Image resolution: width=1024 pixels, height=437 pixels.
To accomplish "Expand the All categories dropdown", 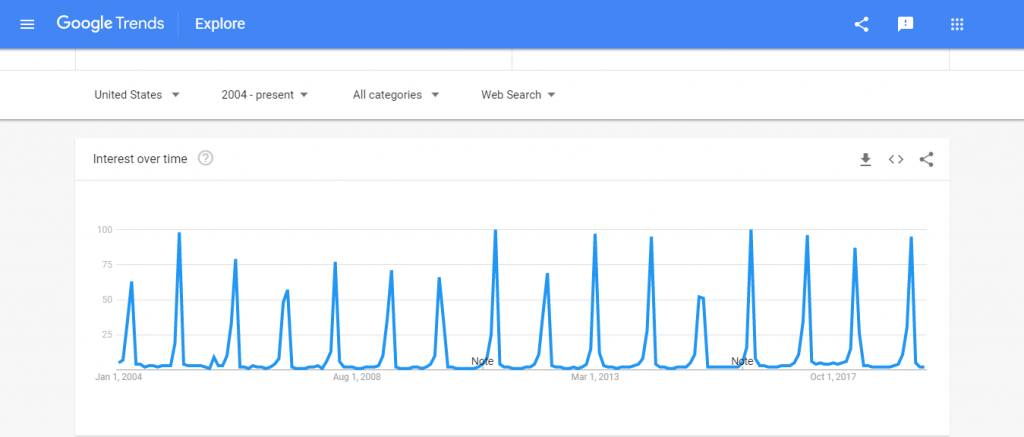I will (x=395, y=95).
